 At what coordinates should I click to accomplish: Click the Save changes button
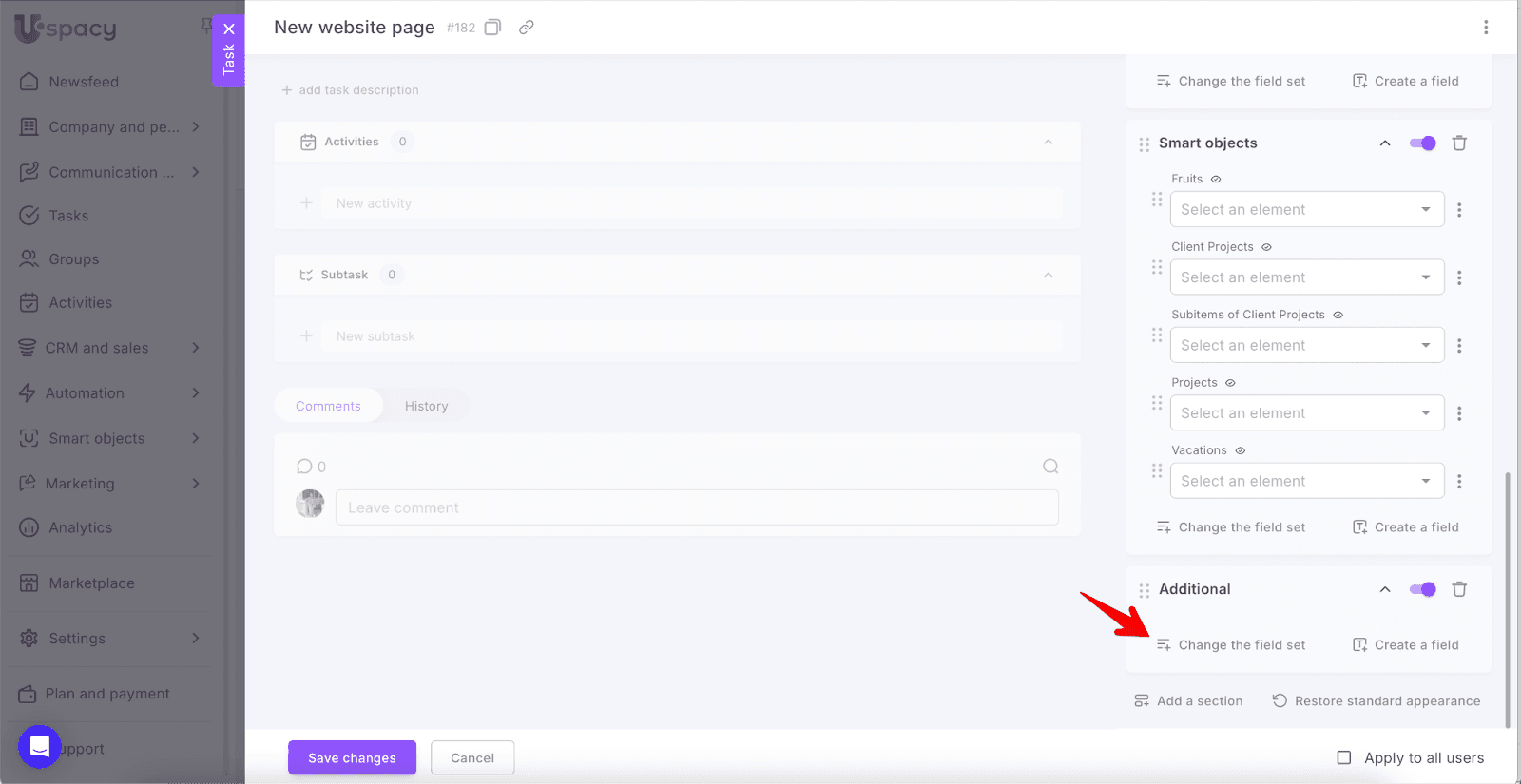click(352, 757)
